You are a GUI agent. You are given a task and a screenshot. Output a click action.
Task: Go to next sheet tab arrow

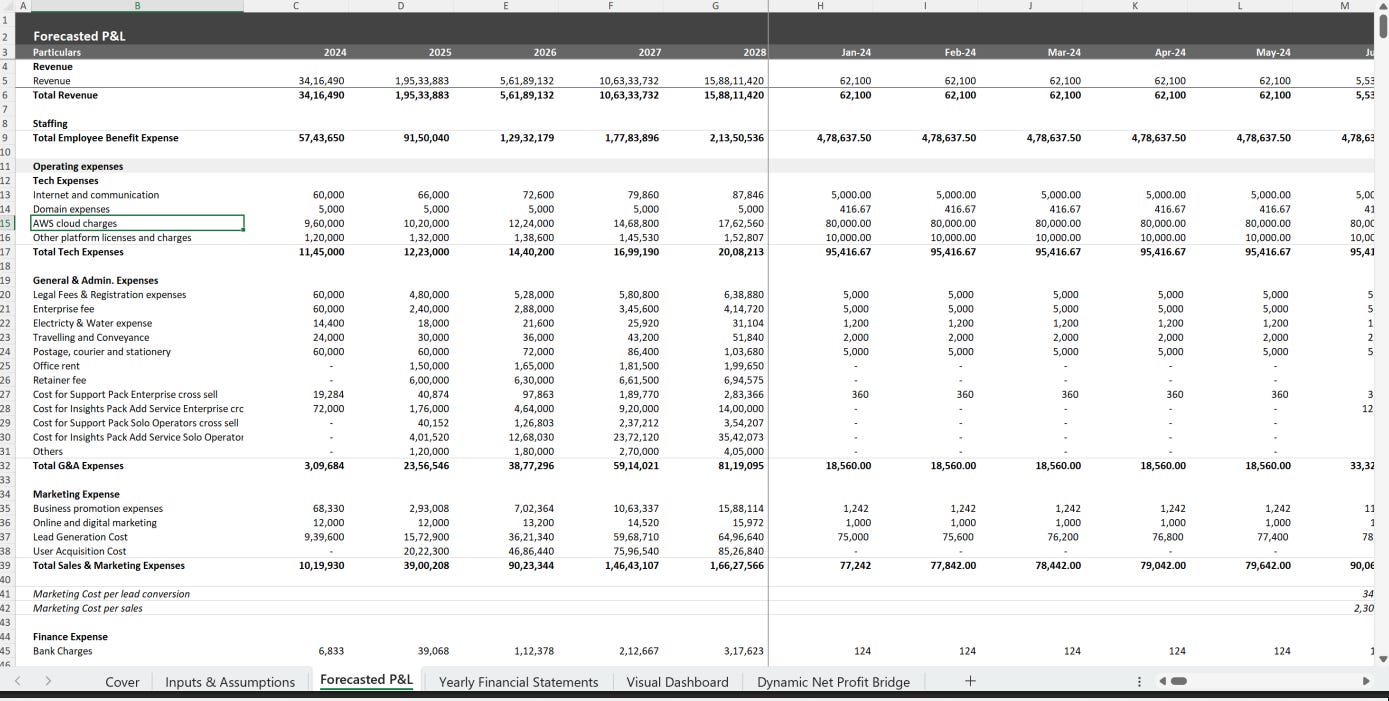pyautogui.click(x=47, y=681)
